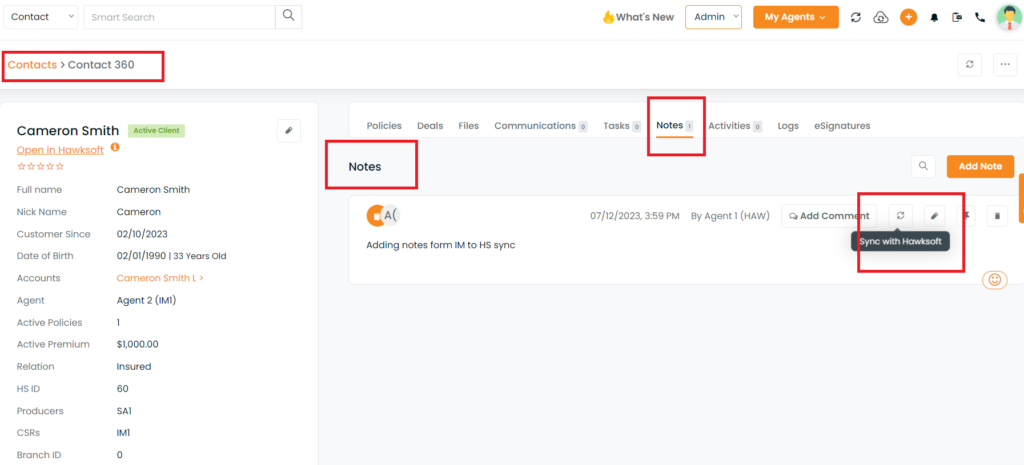This screenshot has width=1024, height=465.
Task: Edit contact Cameron Smith pencil button
Action: coord(288,130)
